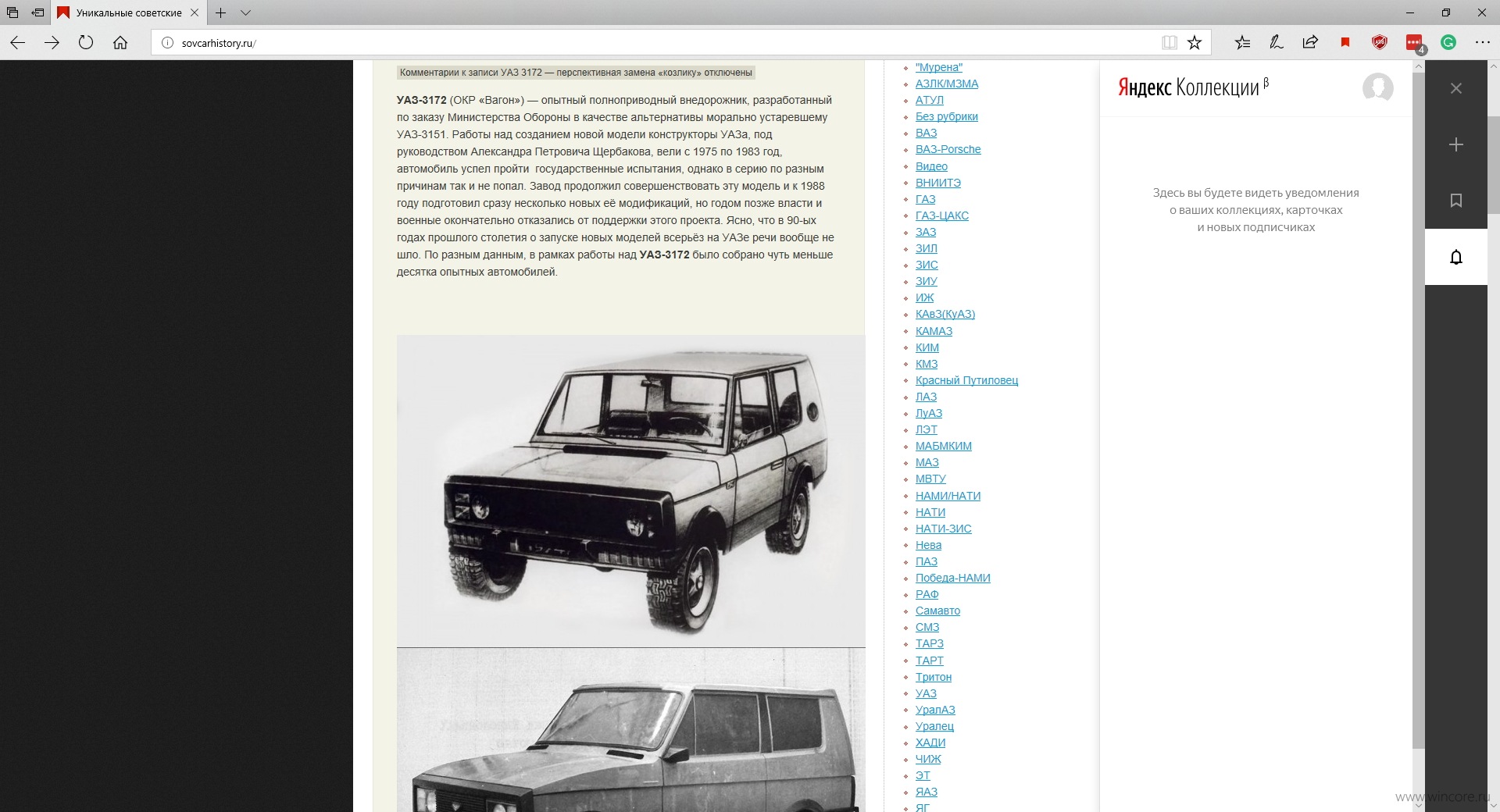The height and width of the screenshot is (812, 1500).
Task: Open the МАБМКИМ category
Action: tap(944, 446)
